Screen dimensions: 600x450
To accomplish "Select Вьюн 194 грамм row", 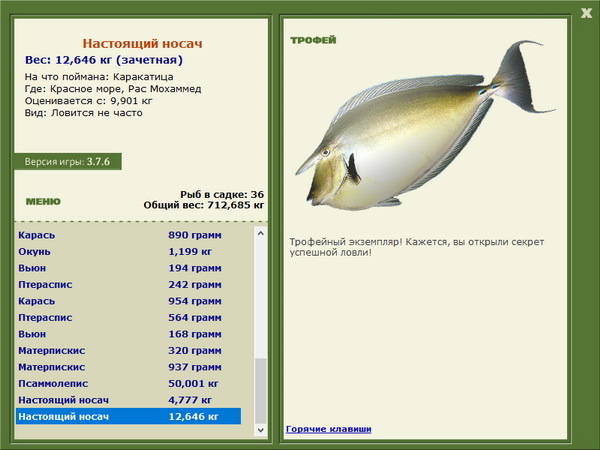I will (x=129, y=268).
